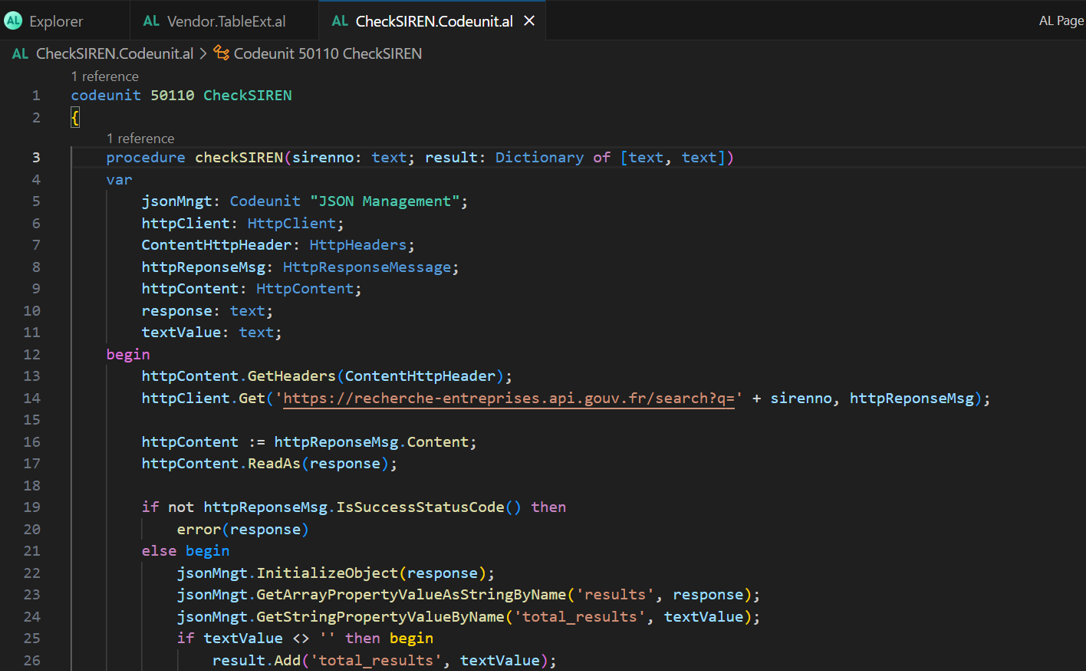The image size is (1086, 671).
Task: Click the AL icon on the Explorer tab
Action: pos(14,21)
